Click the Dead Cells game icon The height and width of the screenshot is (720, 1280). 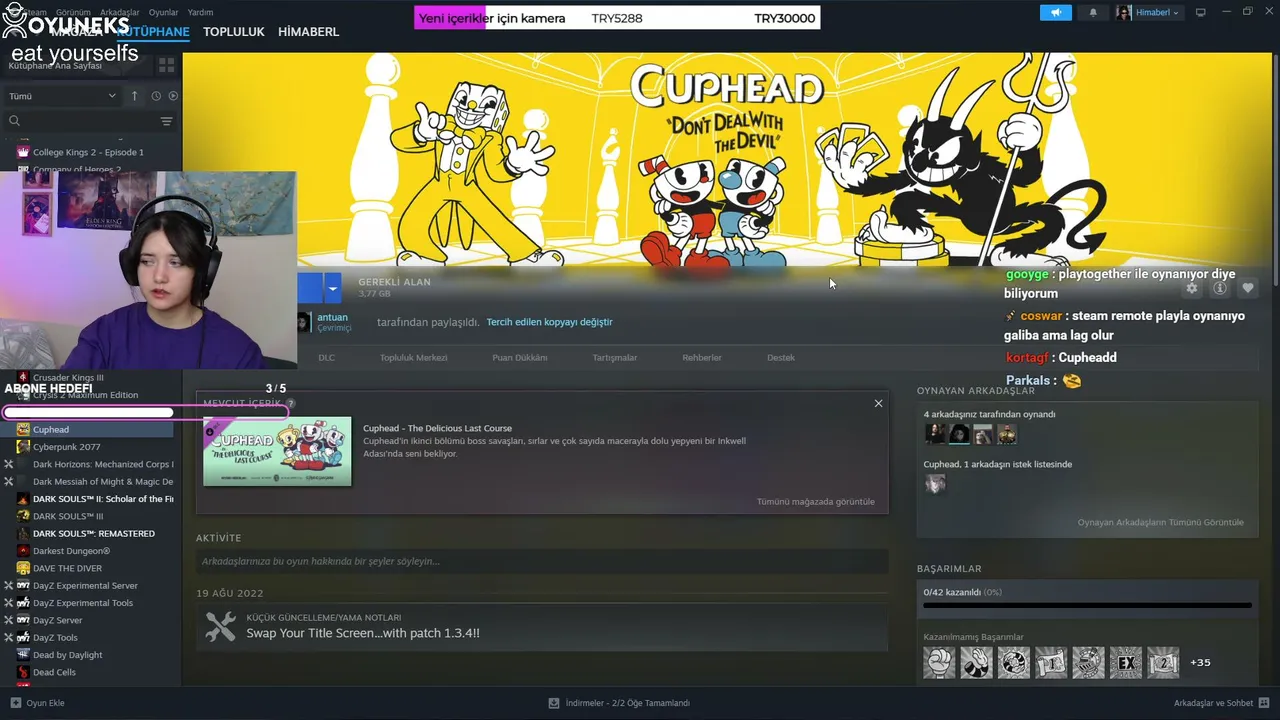tap(23, 672)
